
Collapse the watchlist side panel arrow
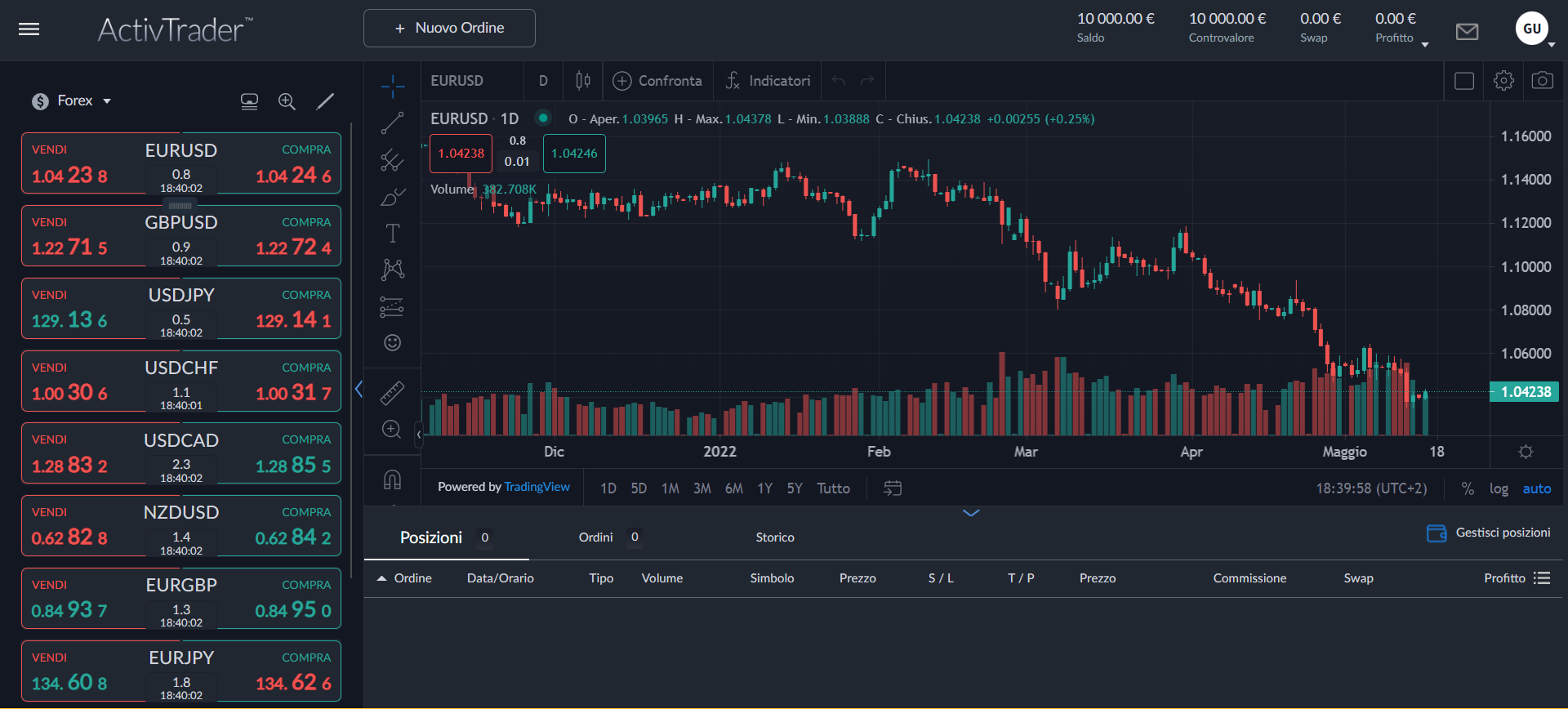click(x=359, y=390)
